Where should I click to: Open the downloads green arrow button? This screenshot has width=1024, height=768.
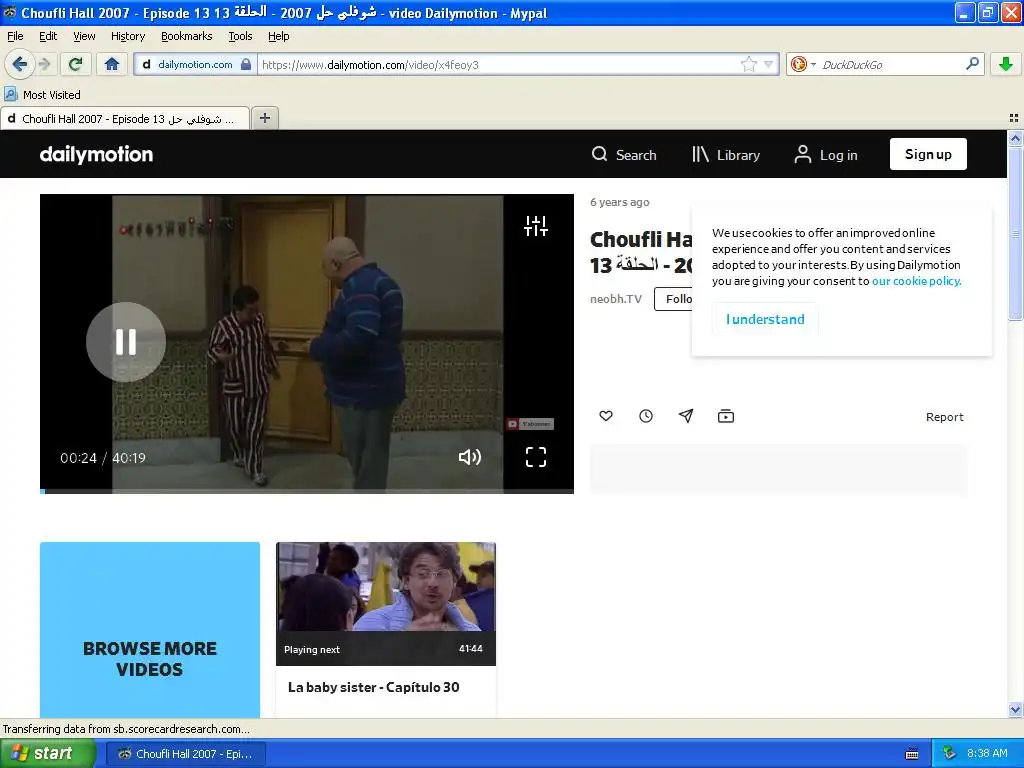[1006, 64]
